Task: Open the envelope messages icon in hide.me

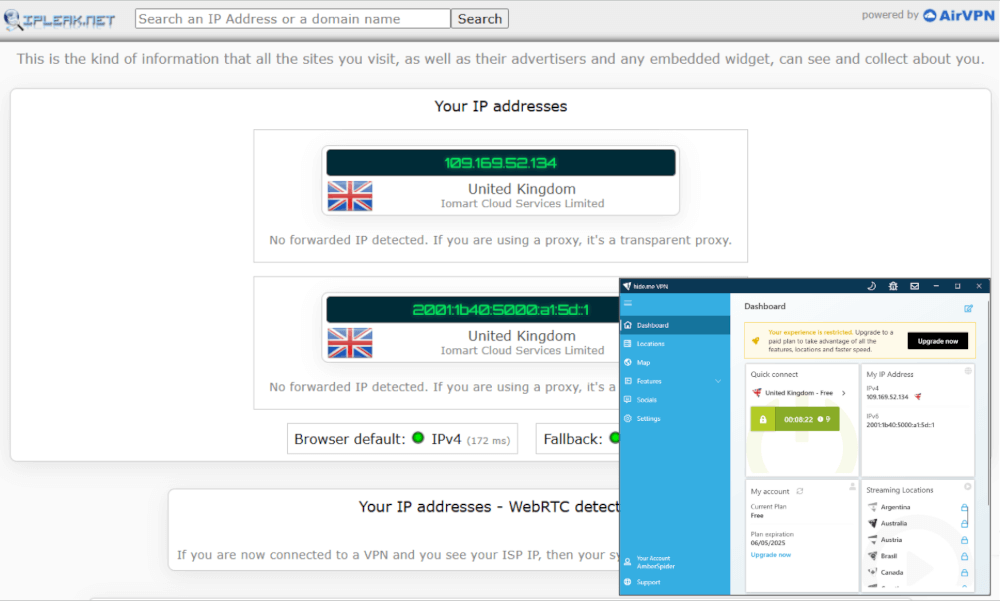Action: (915, 286)
